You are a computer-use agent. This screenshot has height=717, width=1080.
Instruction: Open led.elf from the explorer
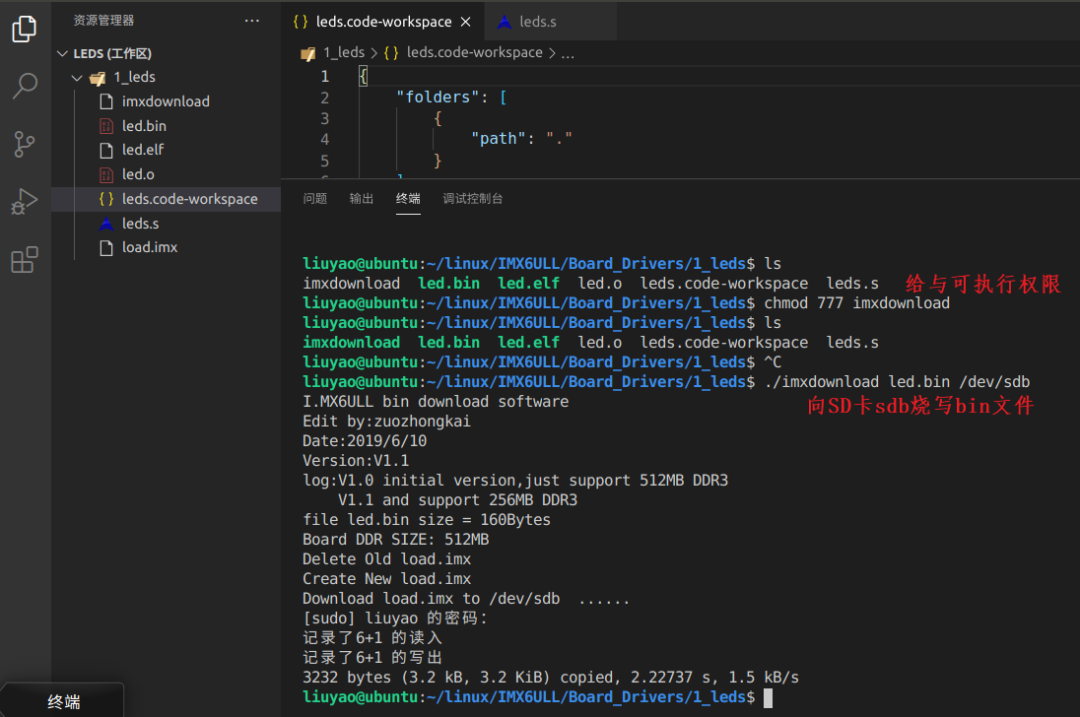[x=143, y=150]
